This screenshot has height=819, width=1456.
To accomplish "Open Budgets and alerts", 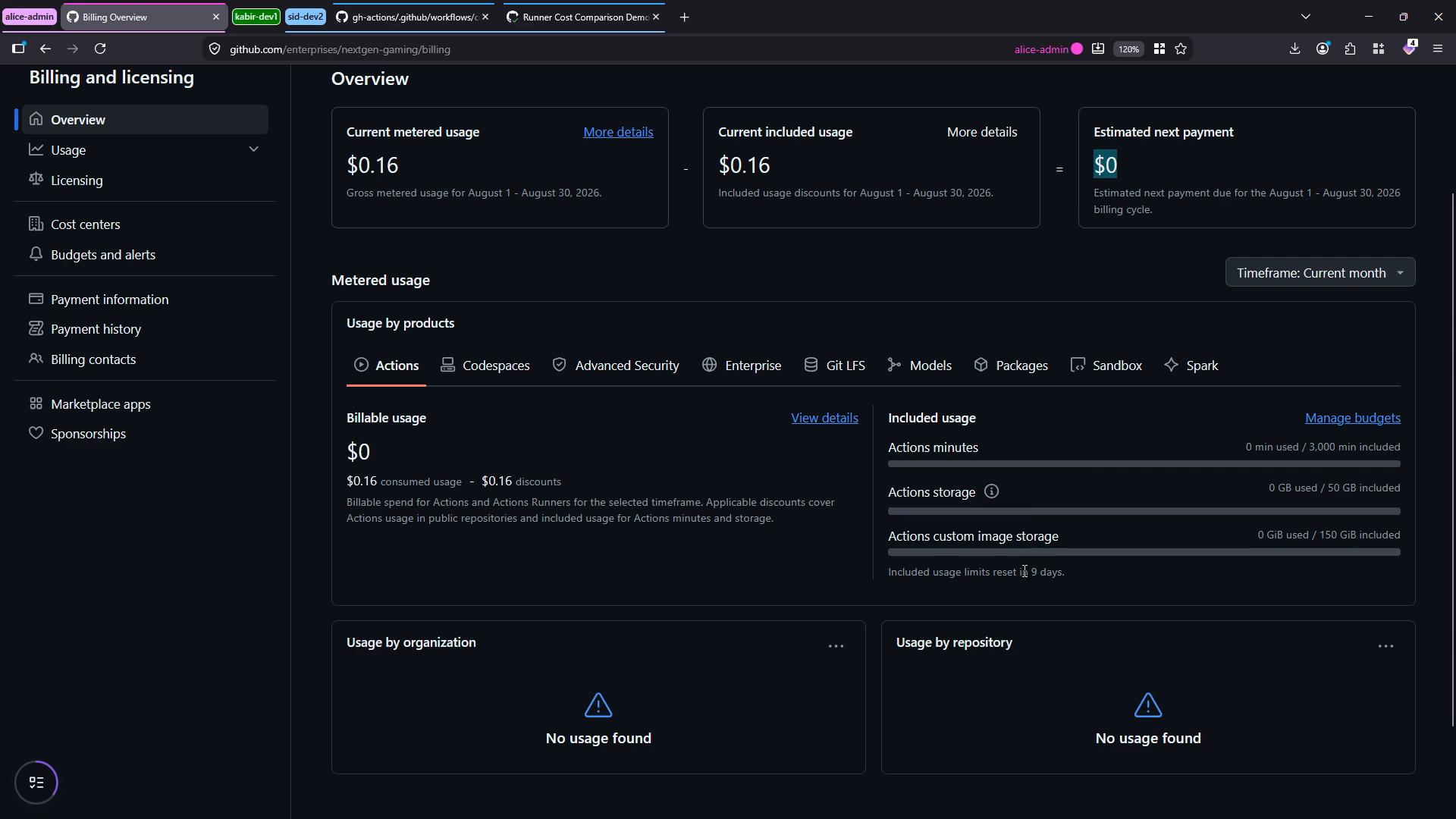I will point(145,255).
